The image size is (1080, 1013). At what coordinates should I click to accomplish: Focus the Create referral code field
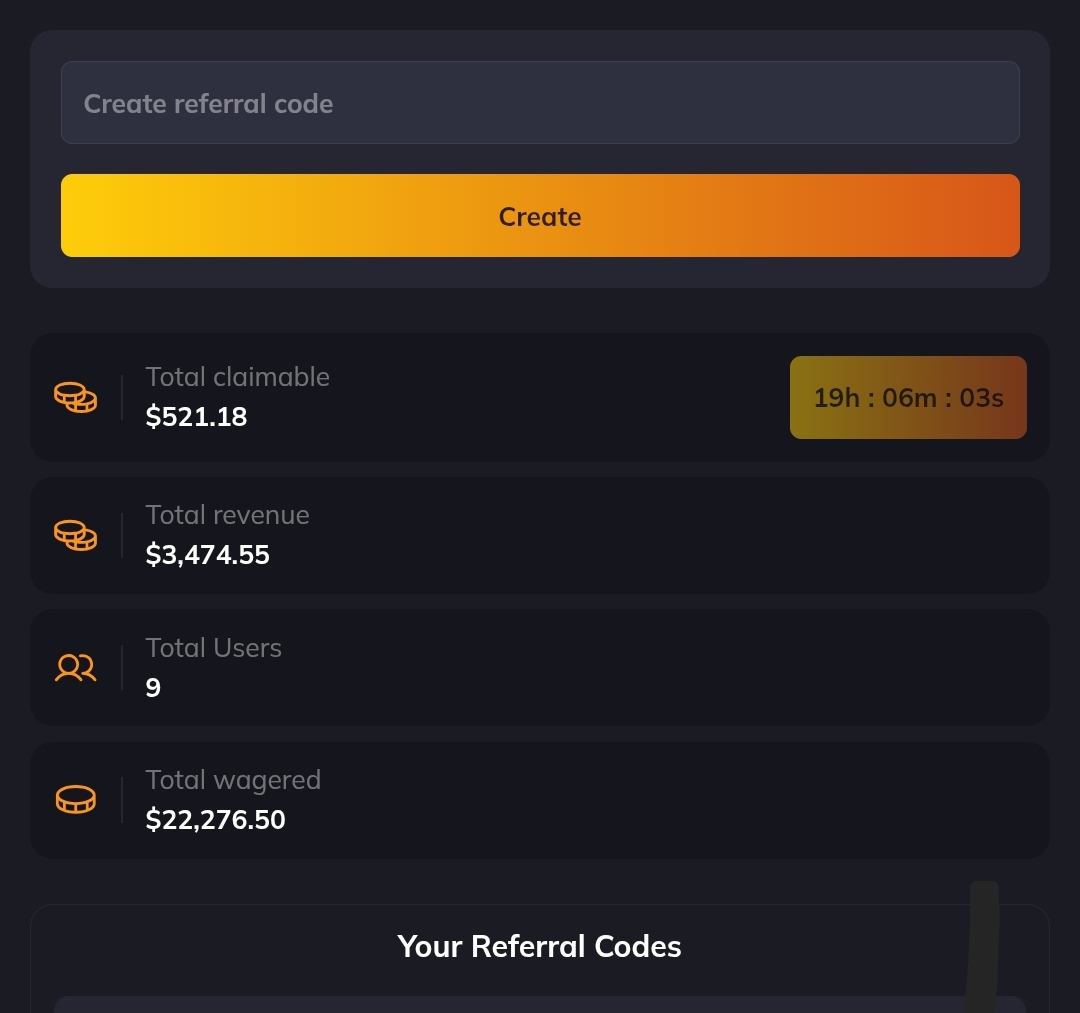540,103
